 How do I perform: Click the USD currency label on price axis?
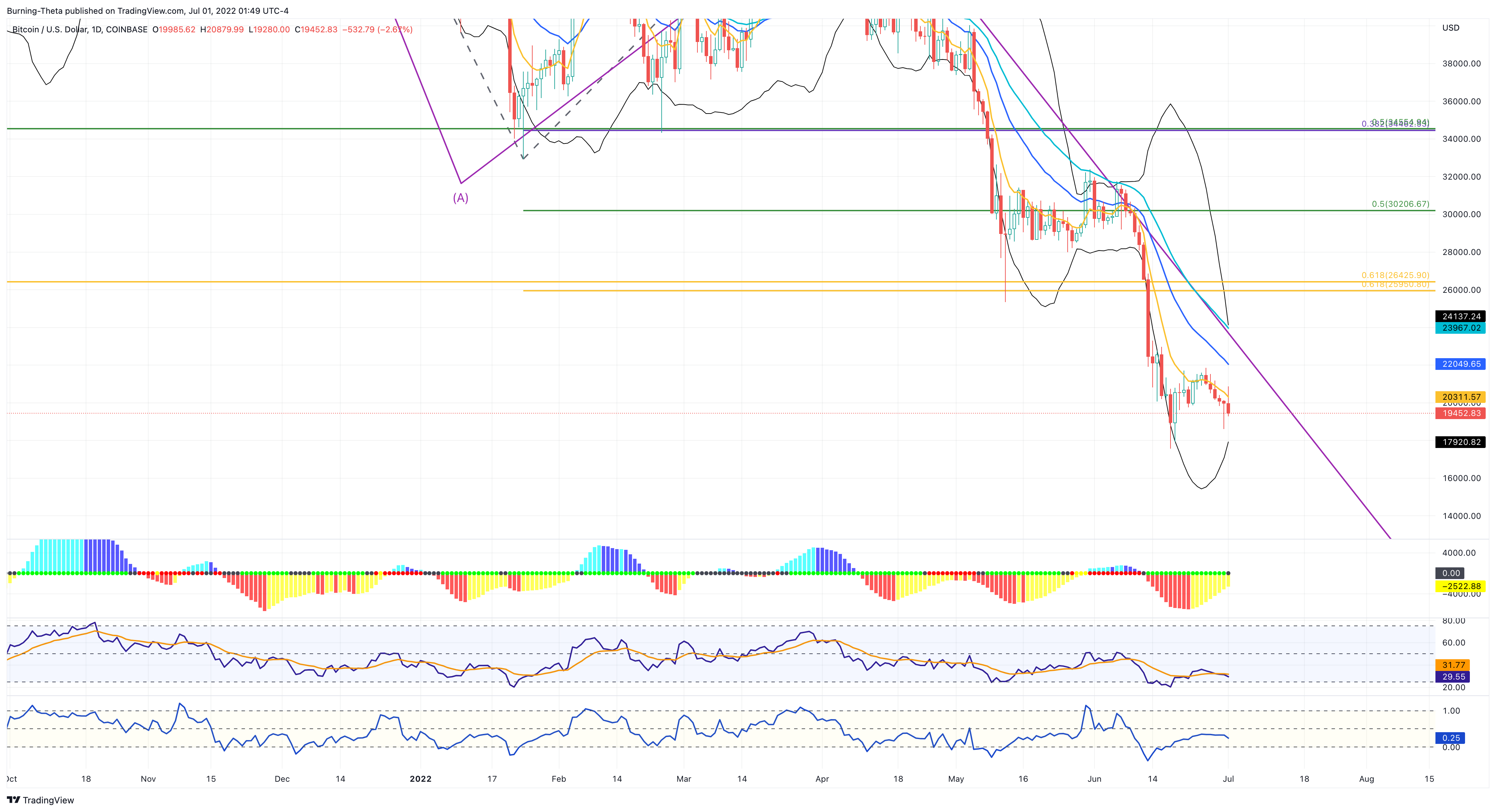pyautogui.click(x=1451, y=28)
